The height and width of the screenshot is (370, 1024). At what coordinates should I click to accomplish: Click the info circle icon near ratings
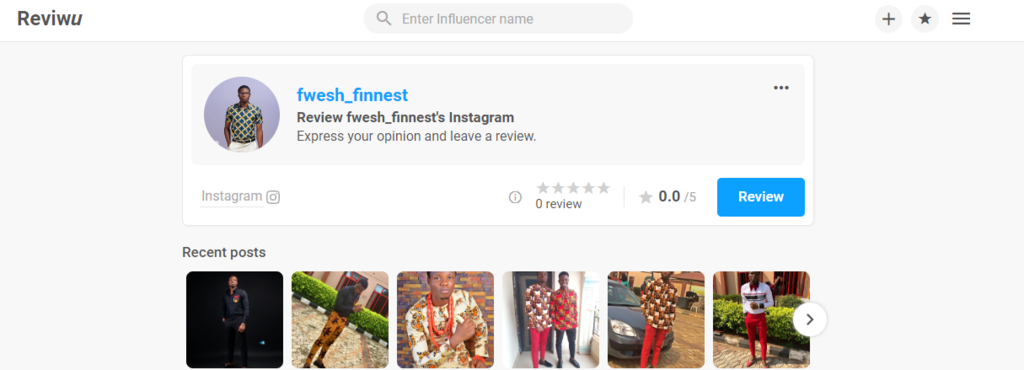515,197
